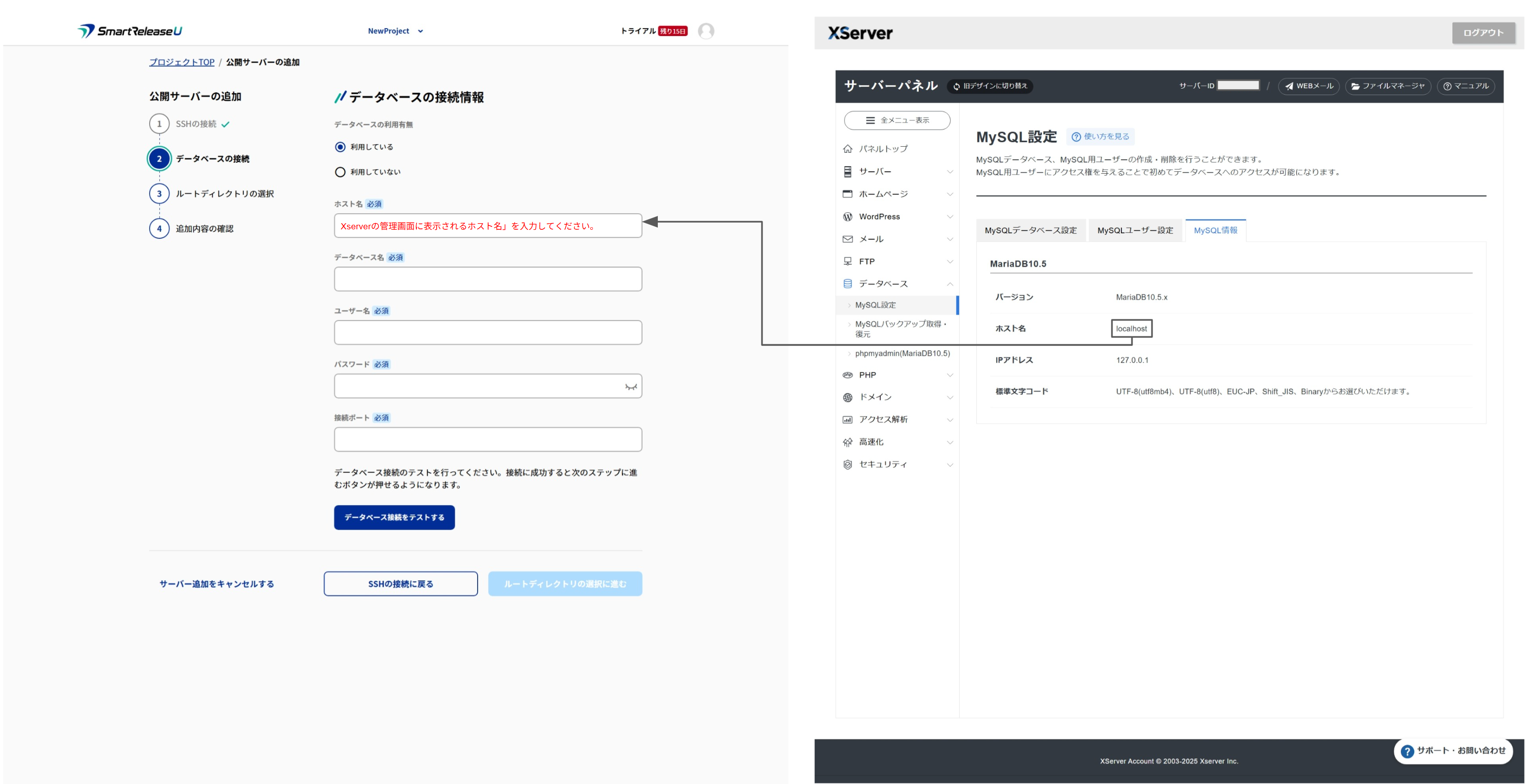Image resolution: width=1535 pixels, height=784 pixels.
Task: Click the データベース database icon
Action: tap(847, 283)
